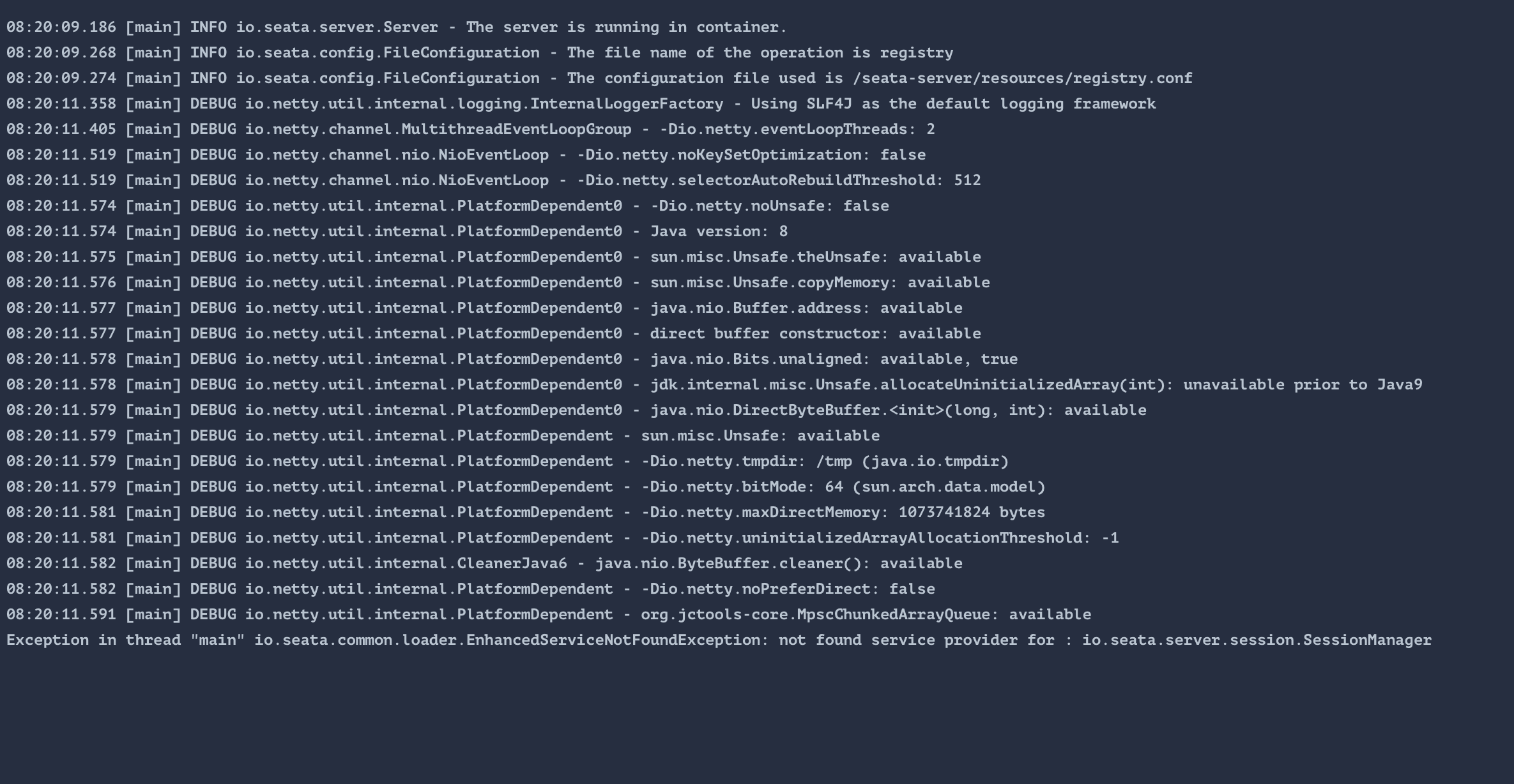Viewport: 1514px width, 784px height.
Task: Click the 'unavailable prior to Java9' line
Action: coord(714,384)
